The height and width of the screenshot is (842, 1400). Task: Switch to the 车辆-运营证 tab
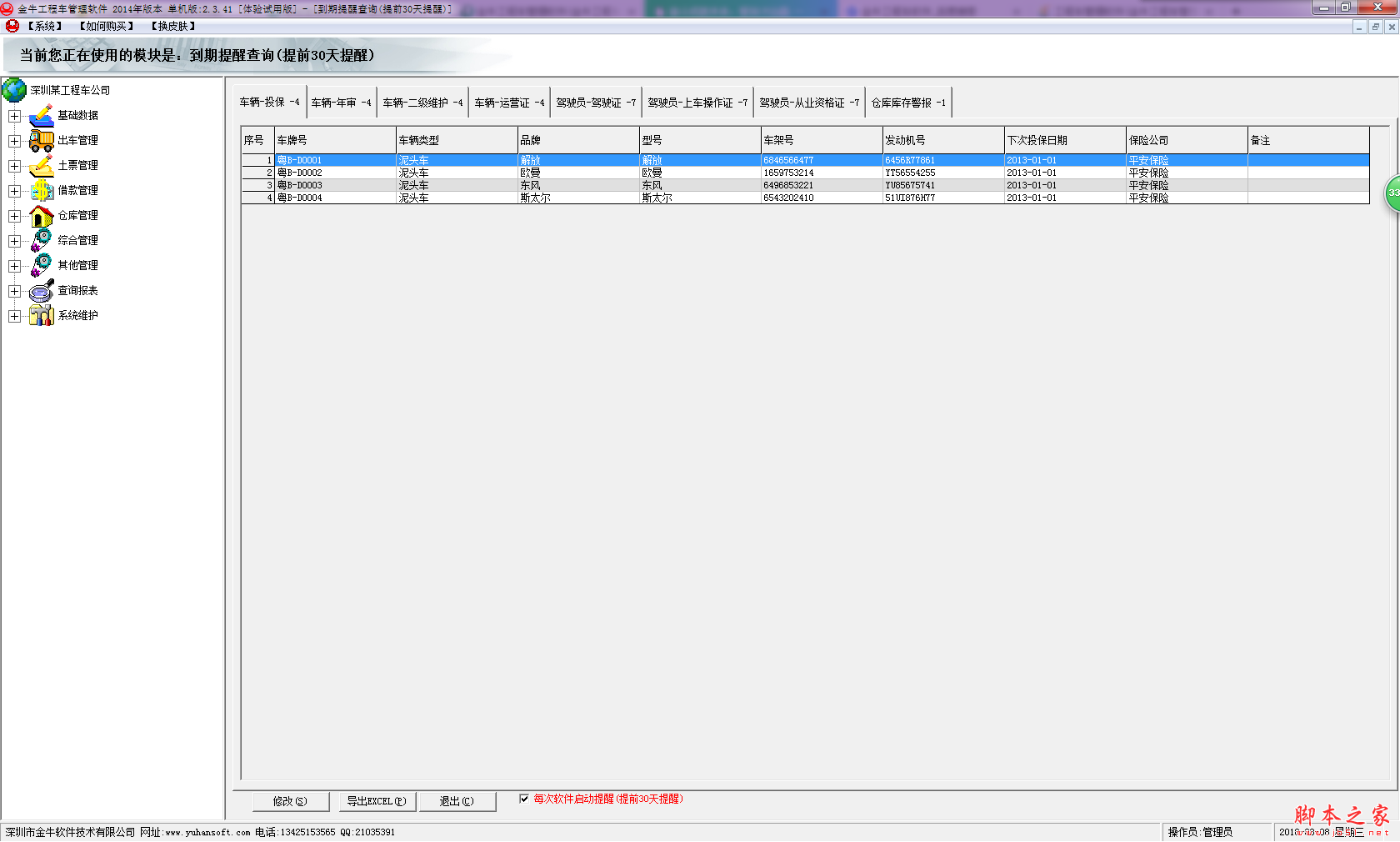(509, 103)
